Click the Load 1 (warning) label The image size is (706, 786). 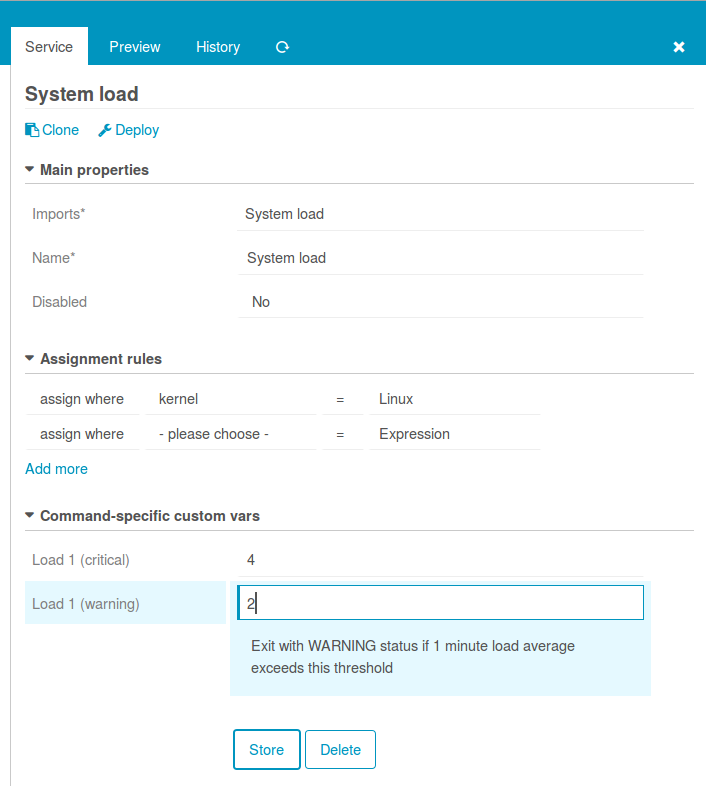[x=86, y=604]
